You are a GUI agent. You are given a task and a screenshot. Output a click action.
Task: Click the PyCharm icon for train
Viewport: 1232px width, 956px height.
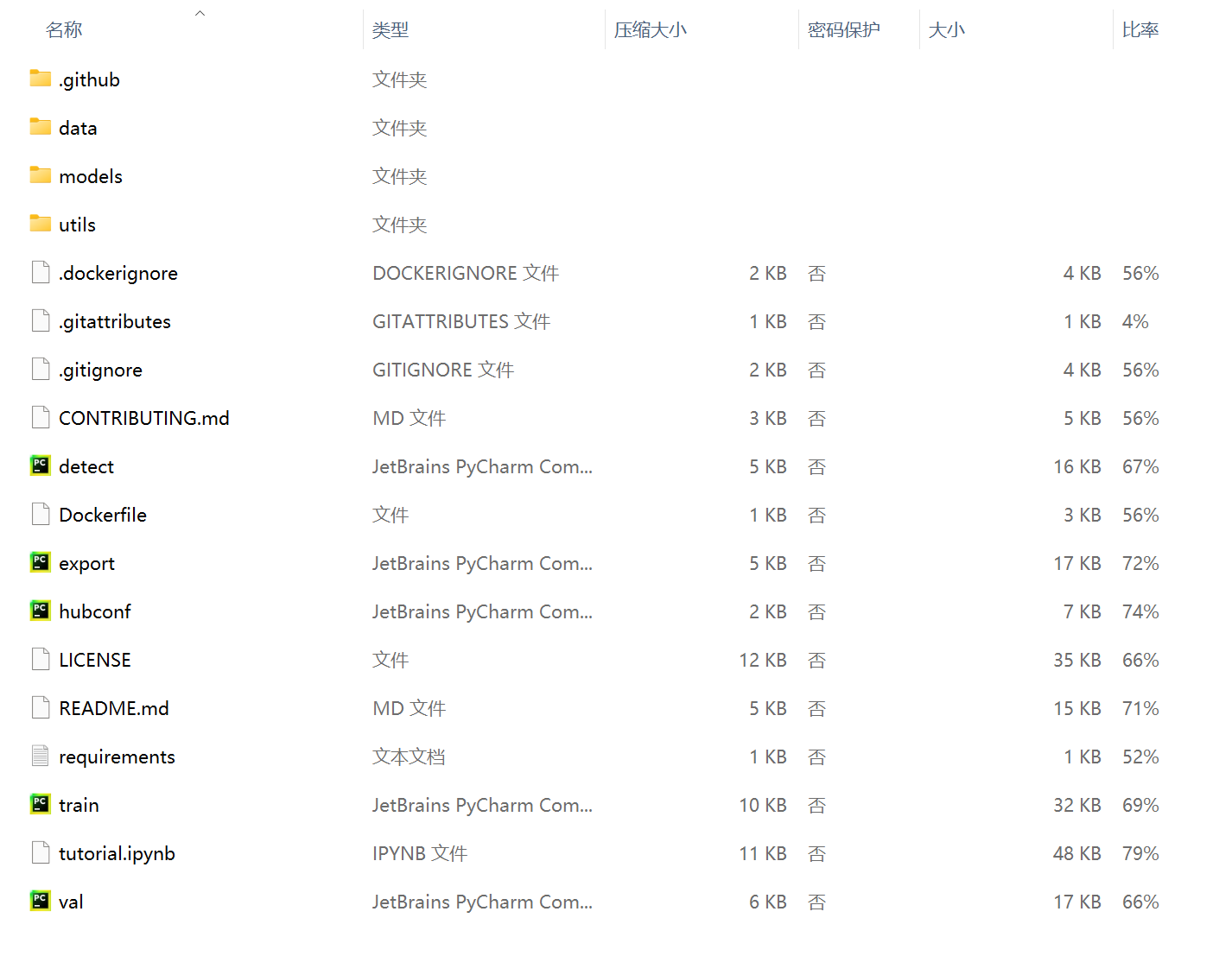[x=40, y=804]
